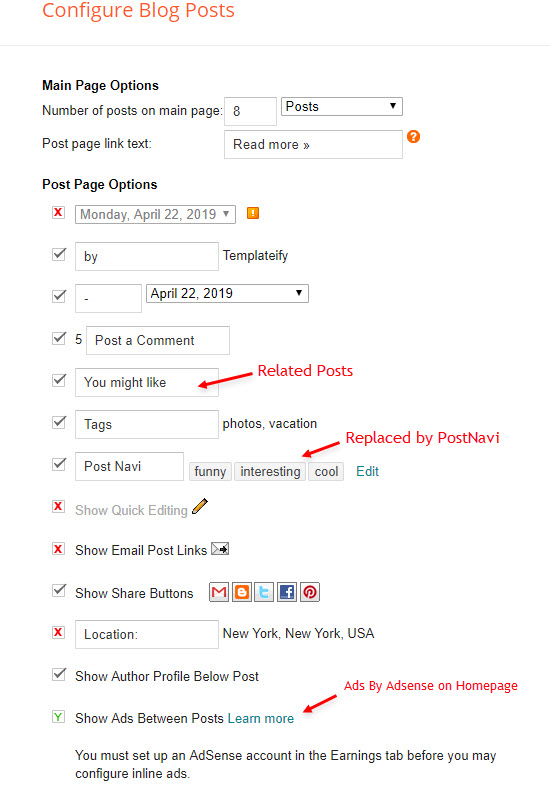Click the Gmail share button icon
The image size is (550, 792).
tap(219, 592)
